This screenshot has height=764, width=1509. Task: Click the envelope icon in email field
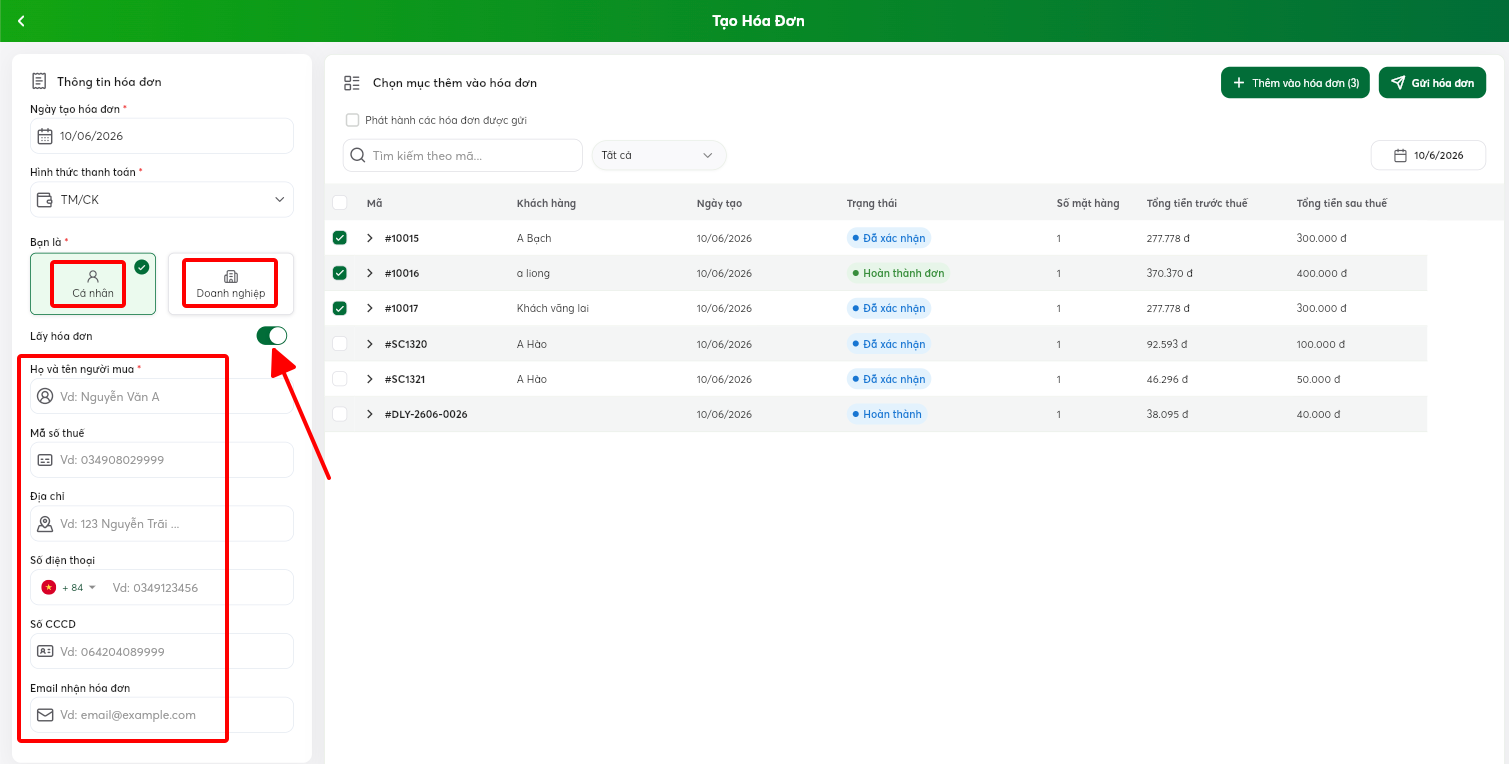tap(45, 715)
